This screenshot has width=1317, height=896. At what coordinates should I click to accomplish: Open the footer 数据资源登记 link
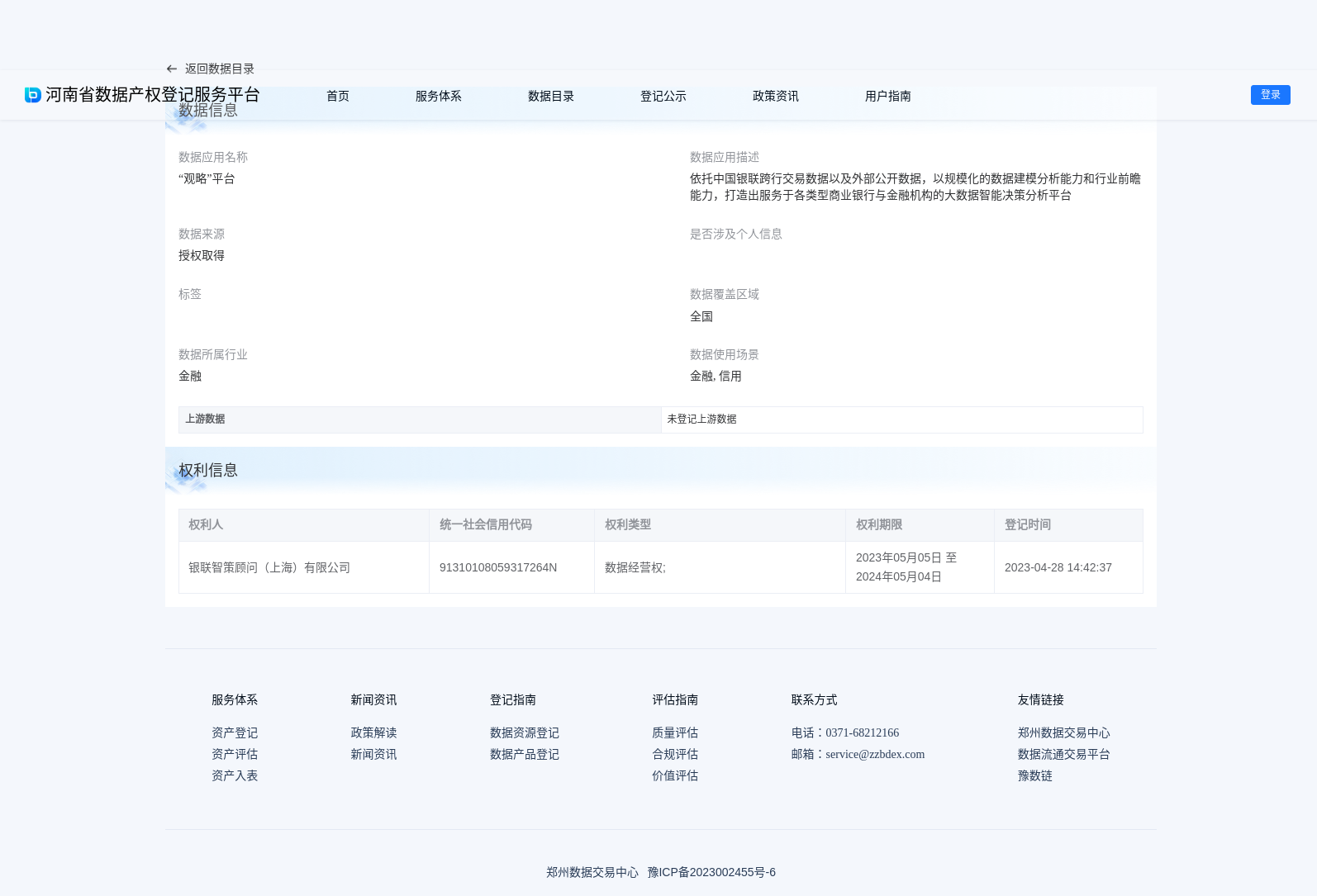[x=525, y=732]
